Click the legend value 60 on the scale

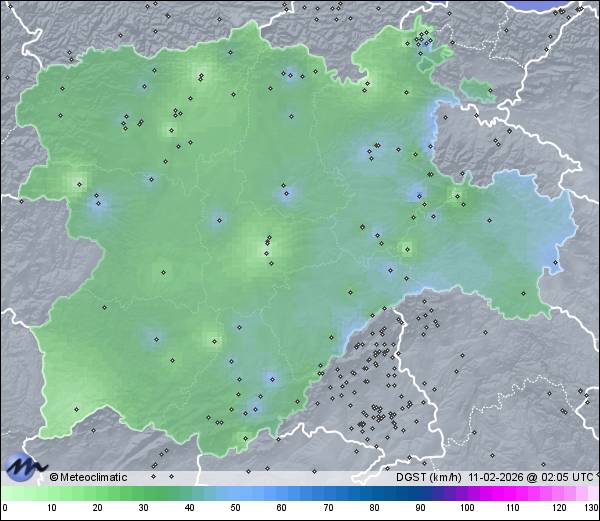[x=282, y=509]
